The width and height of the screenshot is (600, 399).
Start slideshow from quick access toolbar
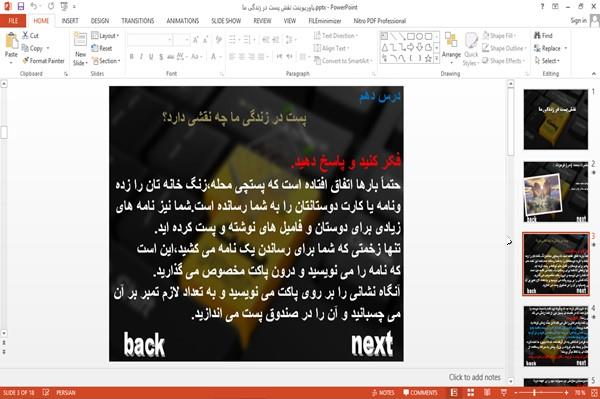tap(64, 7)
